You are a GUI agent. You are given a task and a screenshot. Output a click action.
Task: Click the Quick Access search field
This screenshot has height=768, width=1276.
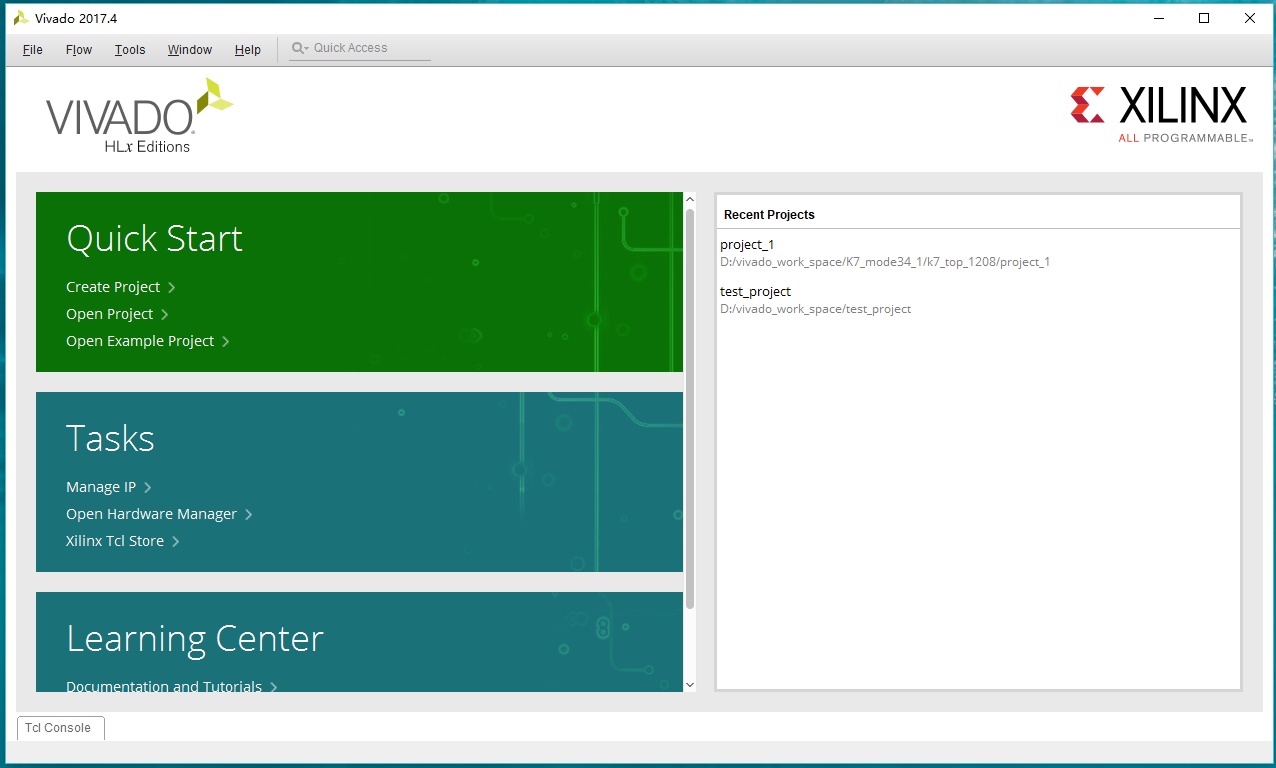click(x=360, y=48)
